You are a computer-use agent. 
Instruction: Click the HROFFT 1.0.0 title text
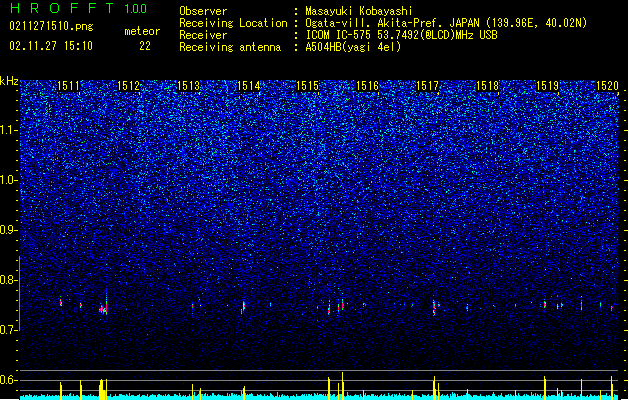(x=79, y=8)
